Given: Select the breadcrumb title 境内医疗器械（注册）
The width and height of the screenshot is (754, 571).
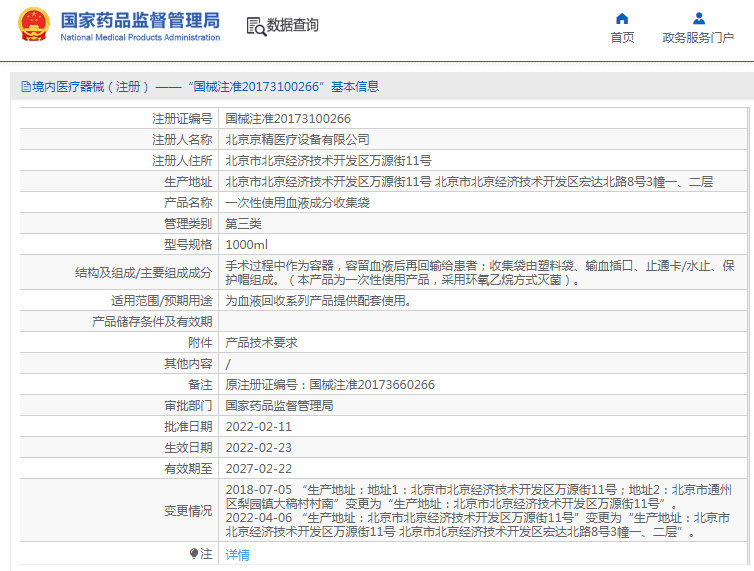Looking at the screenshot, I should pyautogui.click(x=90, y=87).
